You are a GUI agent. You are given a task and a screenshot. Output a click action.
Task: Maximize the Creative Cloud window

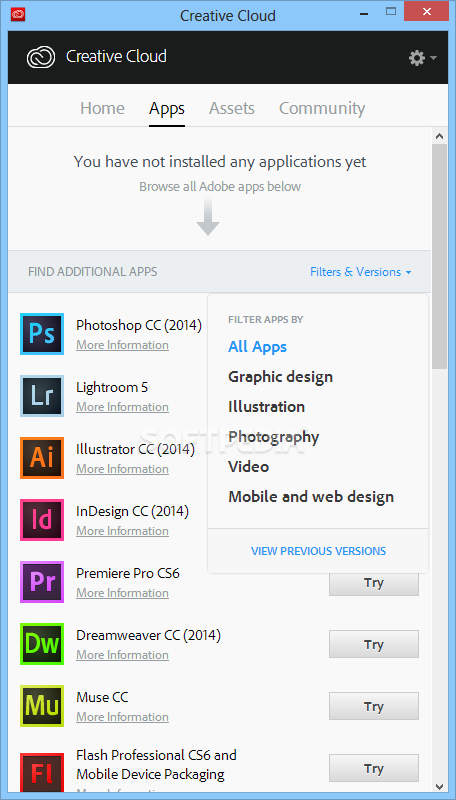(391, 11)
